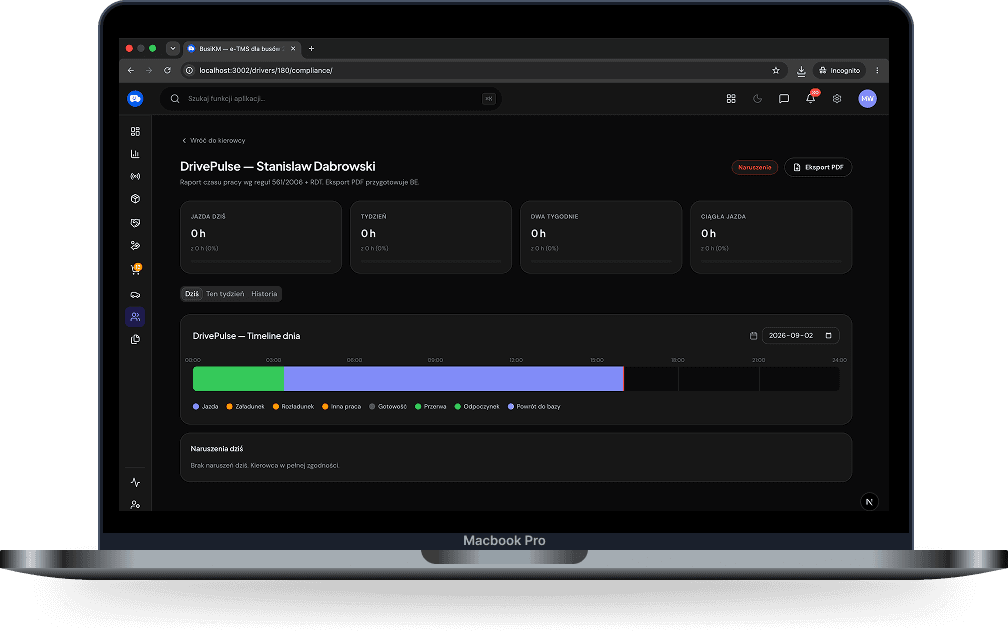The height and width of the screenshot is (635, 1008).
Task: Open a new browser tab with plus
Action: (x=311, y=48)
